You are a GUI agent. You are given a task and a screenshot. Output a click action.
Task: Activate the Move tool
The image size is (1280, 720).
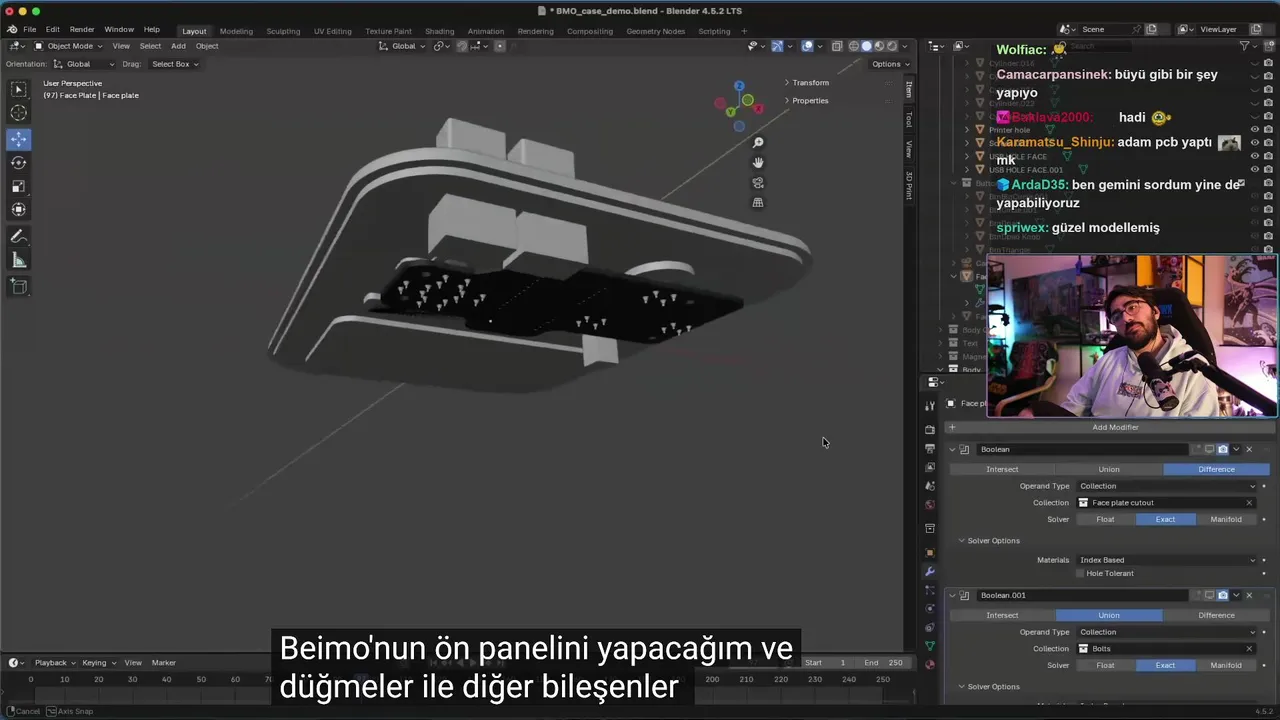point(18,139)
